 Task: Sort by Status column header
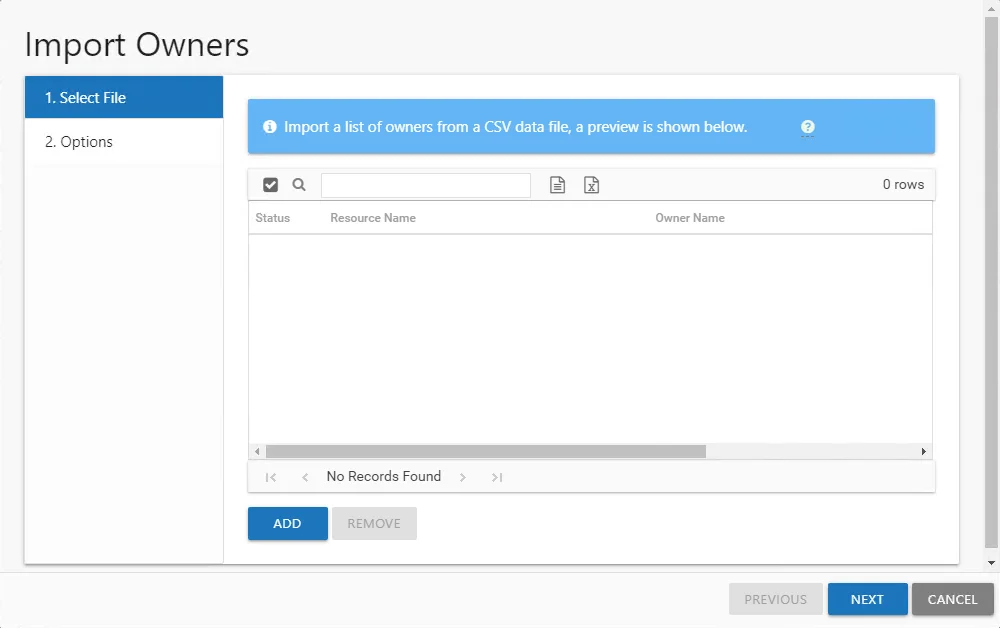pos(272,218)
